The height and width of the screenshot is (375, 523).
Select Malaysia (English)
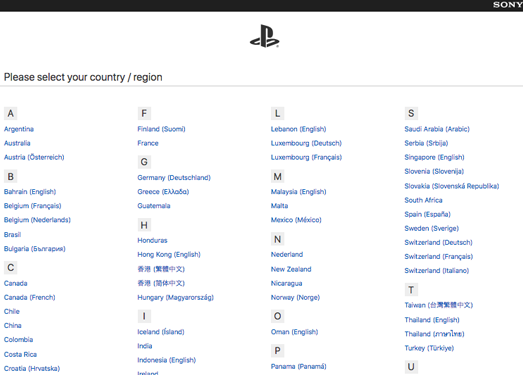299,192
